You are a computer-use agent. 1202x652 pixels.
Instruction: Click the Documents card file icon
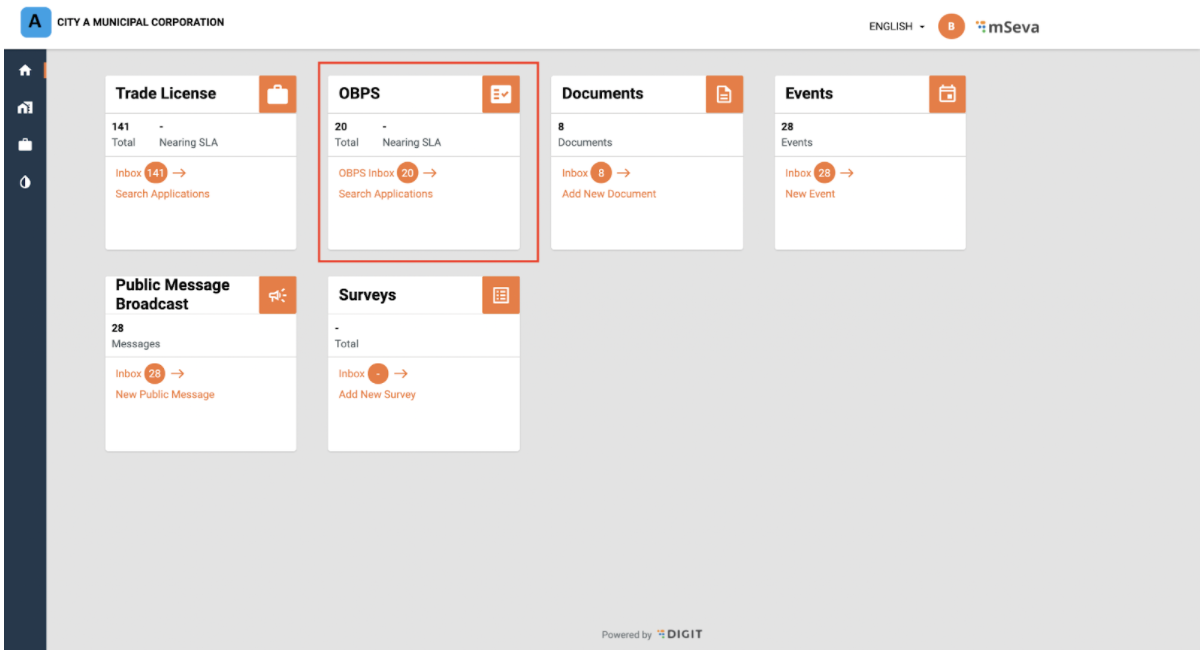point(724,94)
